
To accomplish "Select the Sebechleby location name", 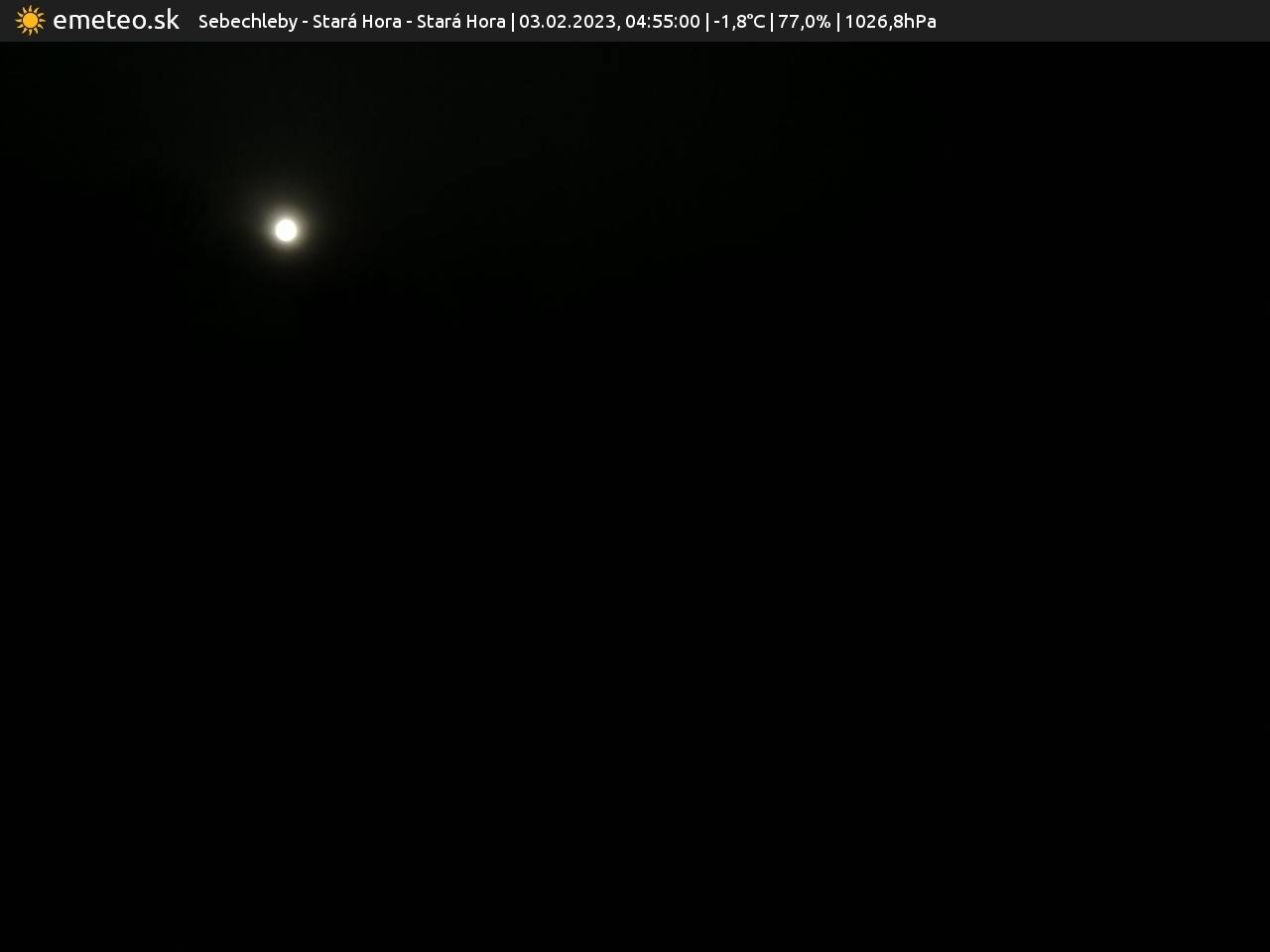I will [x=247, y=22].
